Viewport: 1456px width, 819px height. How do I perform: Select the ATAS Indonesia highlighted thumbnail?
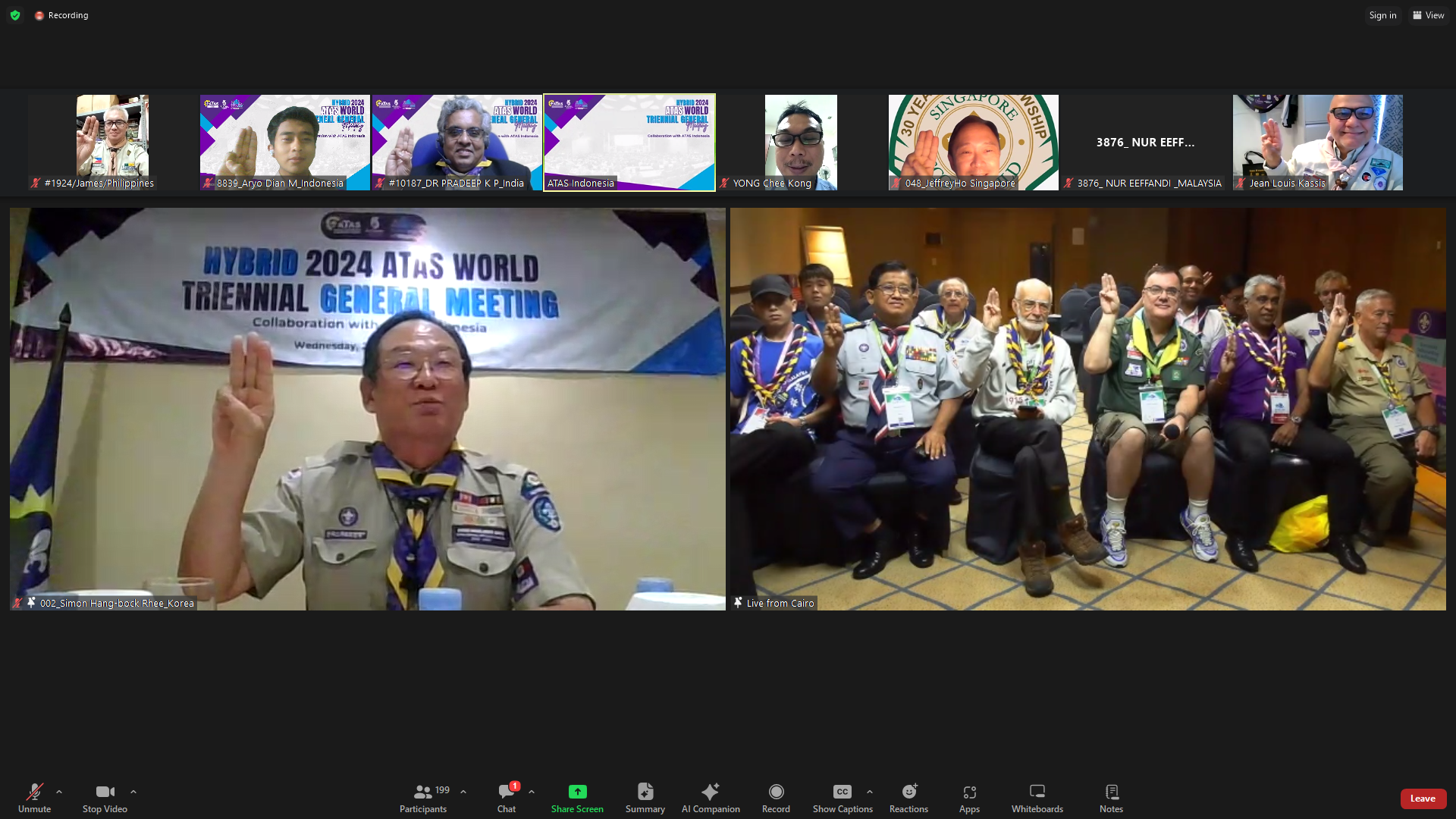[x=629, y=143]
